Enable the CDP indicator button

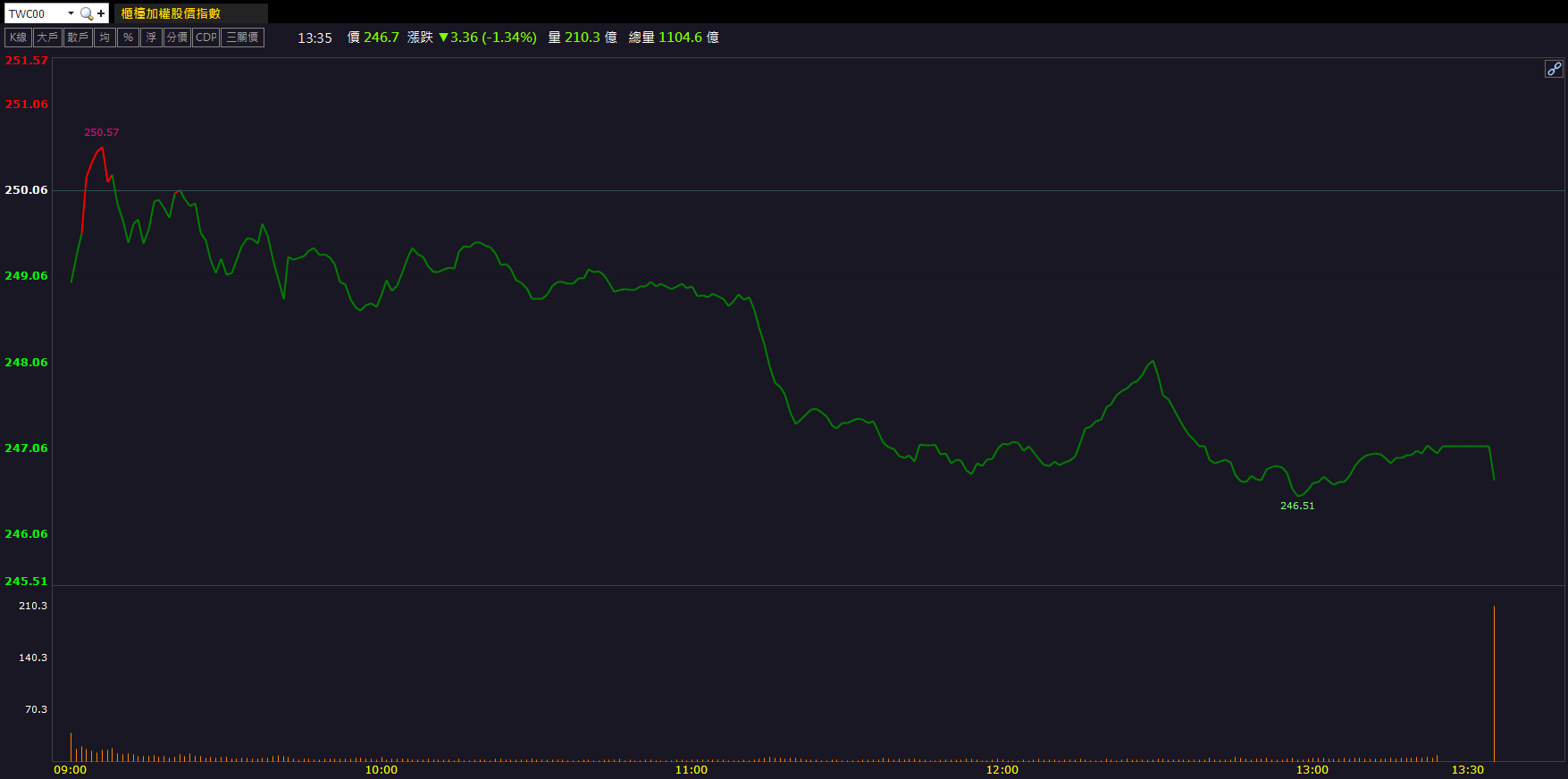[x=205, y=38]
